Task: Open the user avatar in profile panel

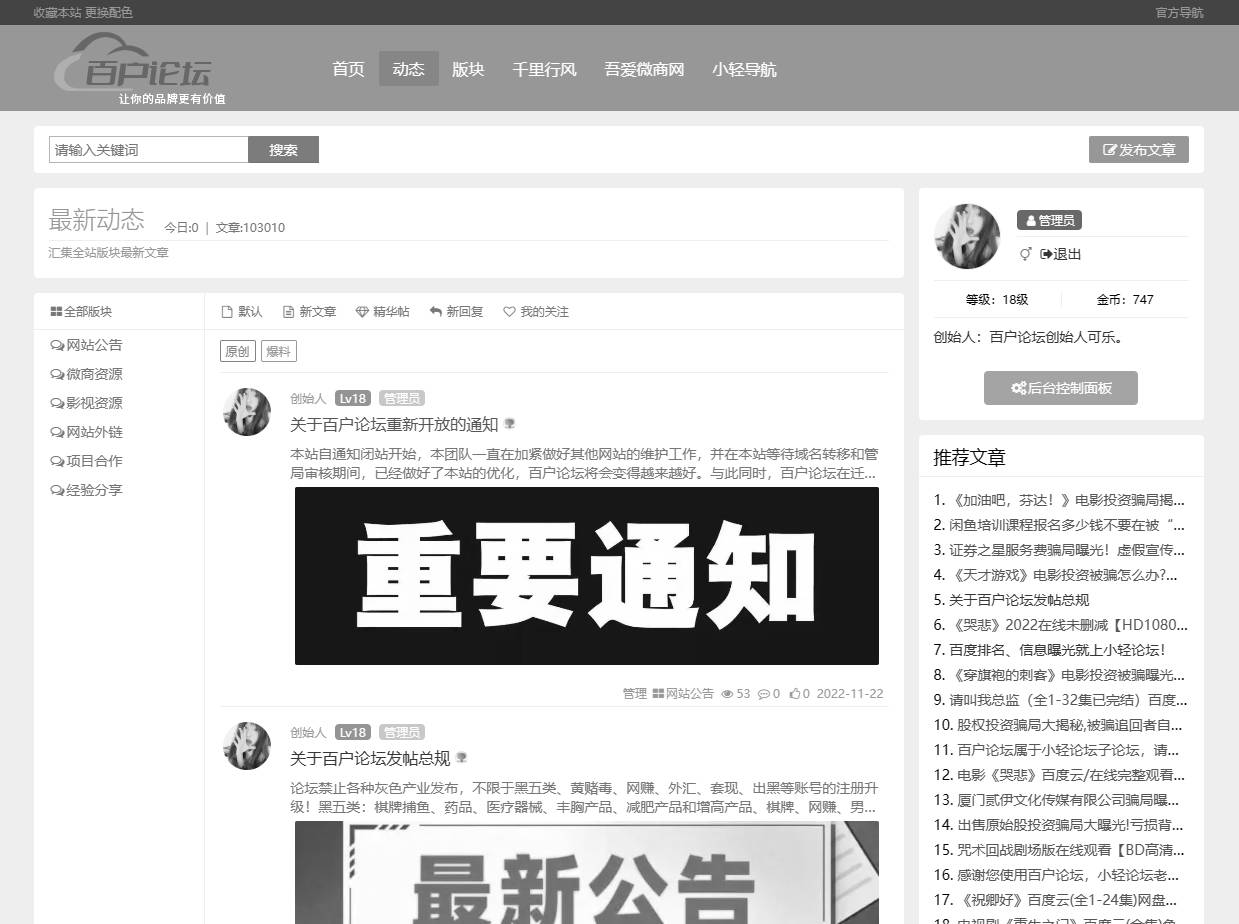Action: pos(967,236)
